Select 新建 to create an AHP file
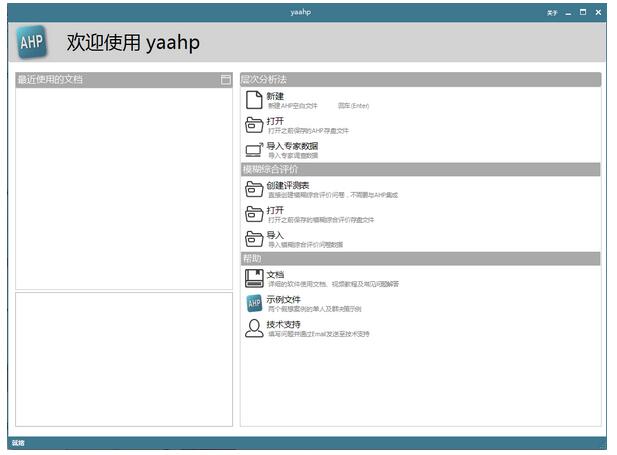Screen dimensions: 617x455 click(275, 96)
